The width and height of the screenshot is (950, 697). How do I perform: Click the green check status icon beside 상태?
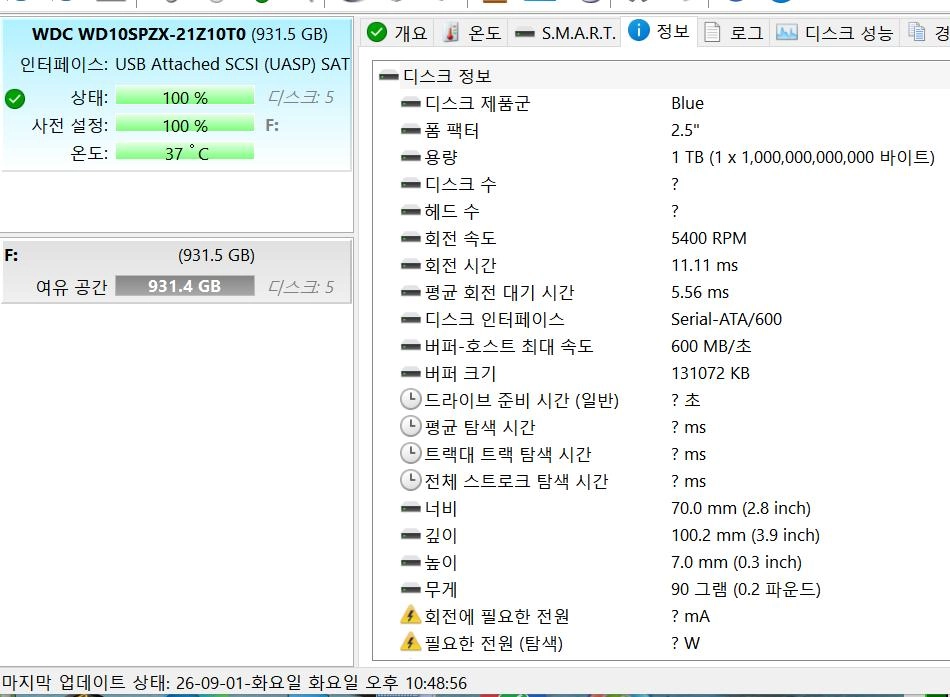(15, 98)
